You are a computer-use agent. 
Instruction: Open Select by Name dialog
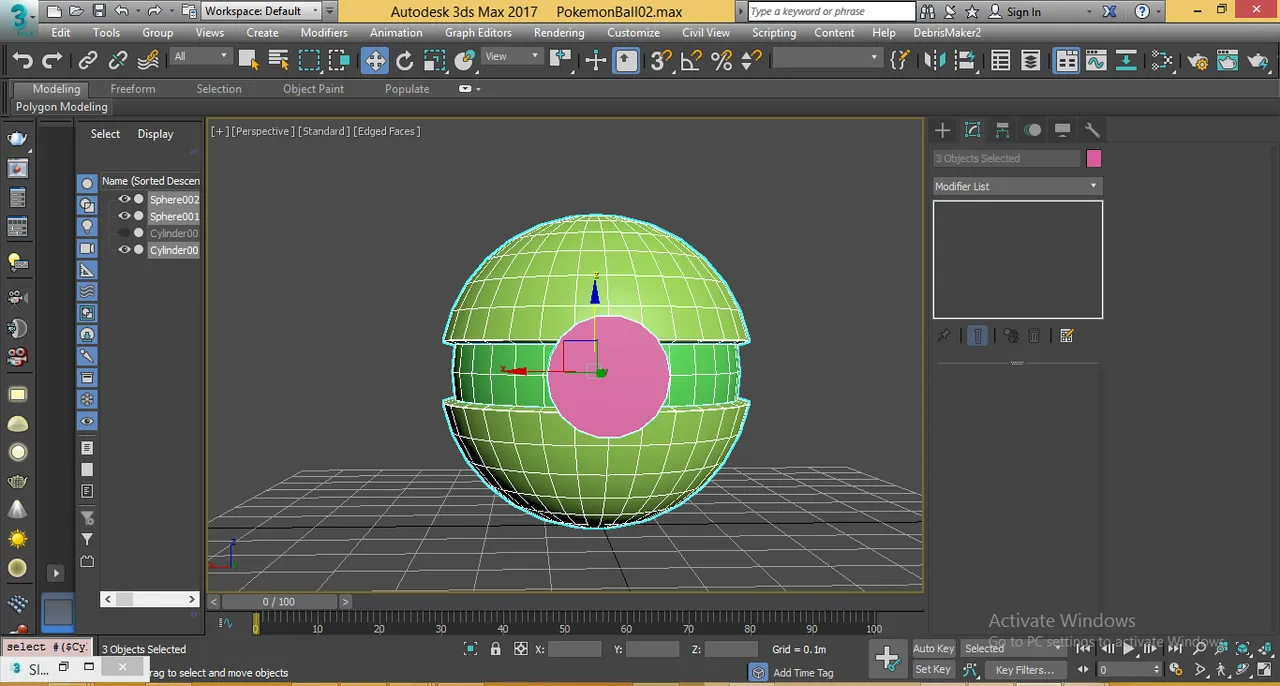click(278, 61)
